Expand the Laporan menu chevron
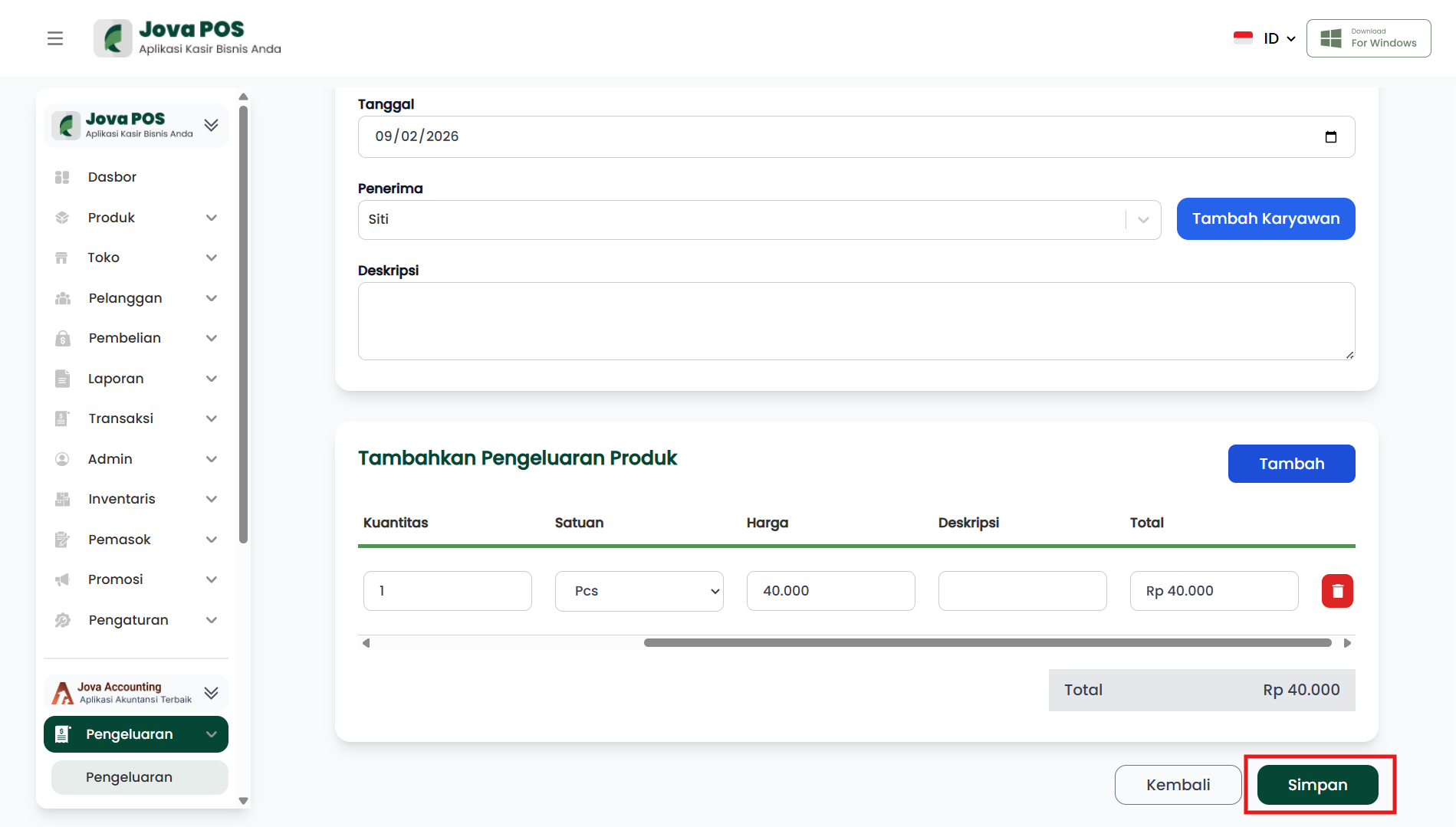Screen dimensions: 1456x827 coord(212,379)
